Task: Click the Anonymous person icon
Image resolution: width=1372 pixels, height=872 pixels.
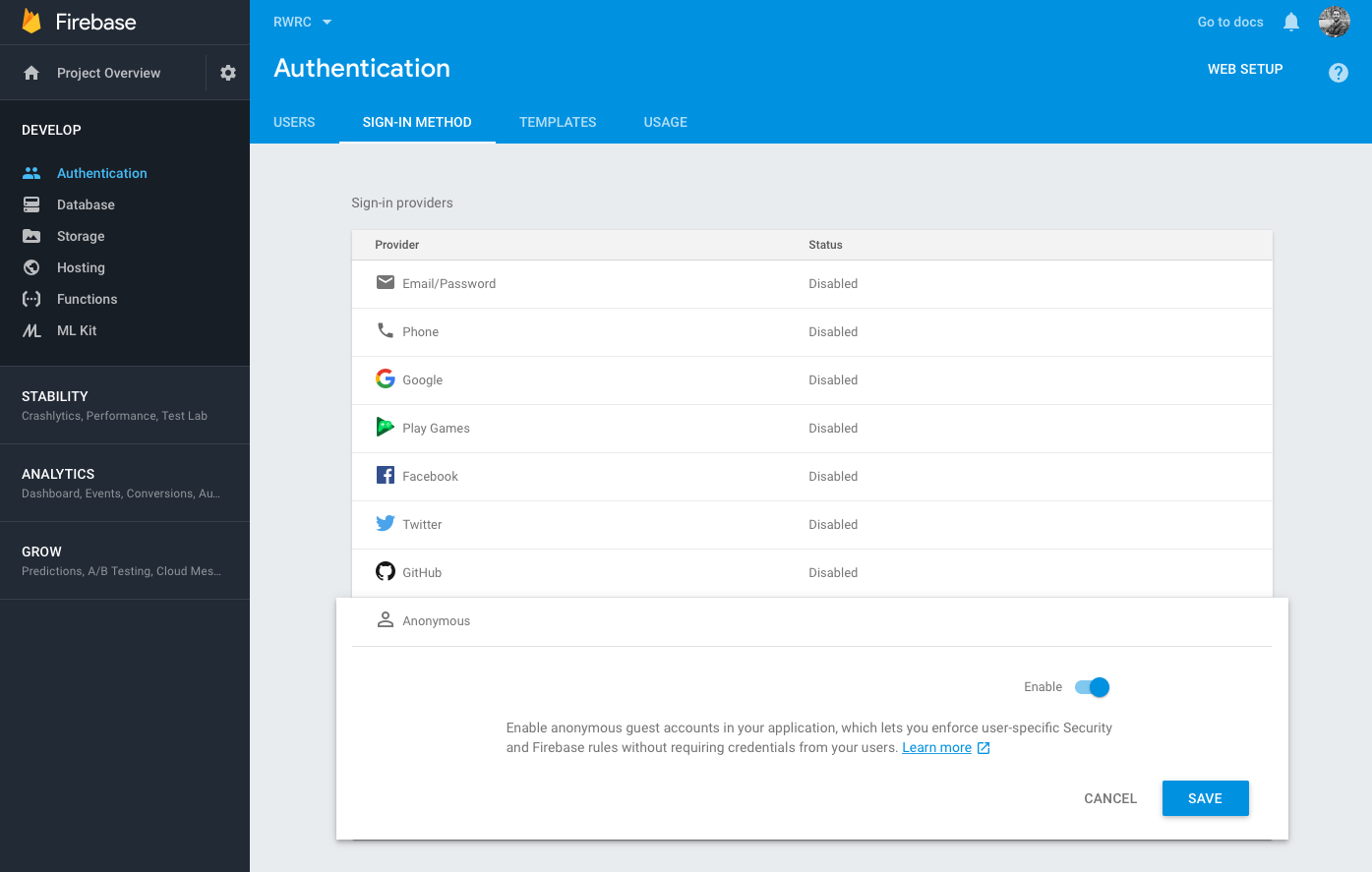Action: (386, 620)
